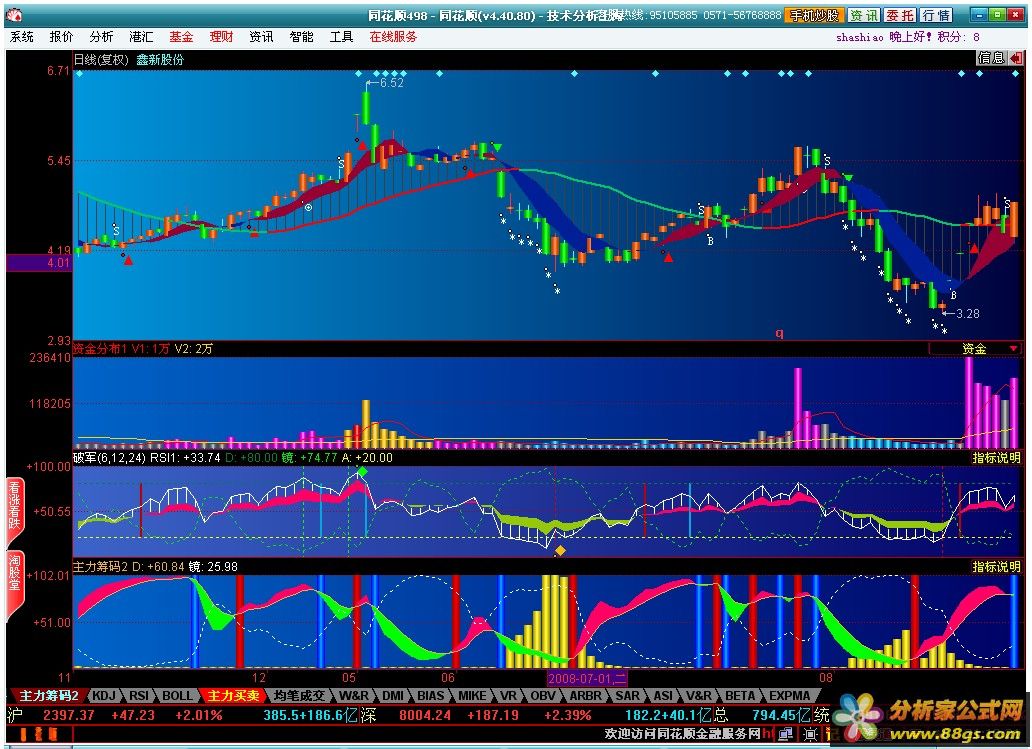The image size is (1032, 749).
Task: Open 指标说明 for the 主力筹码2 indicator
Action: (x=996, y=567)
